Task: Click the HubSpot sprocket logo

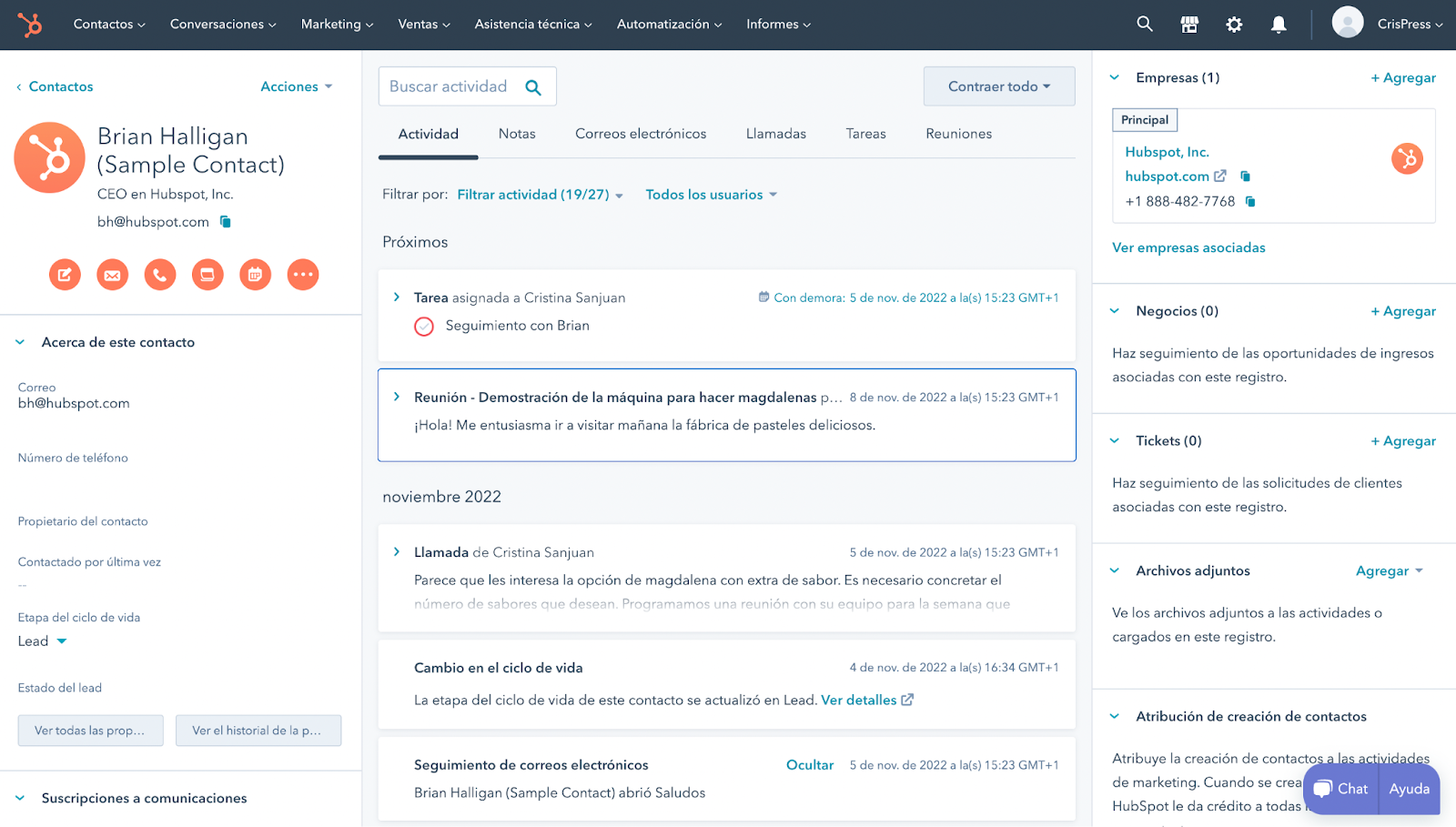Action: pyautogui.click(x=30, y=25)
